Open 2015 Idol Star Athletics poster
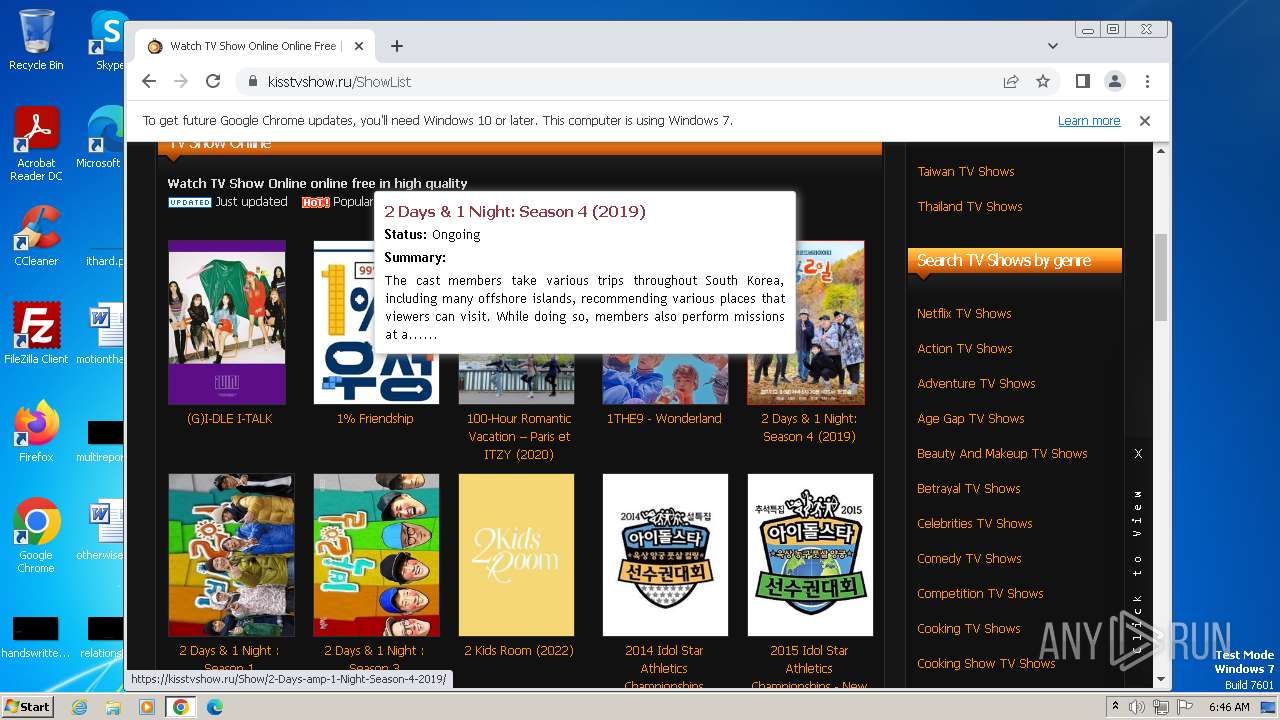 click(810, 555)
